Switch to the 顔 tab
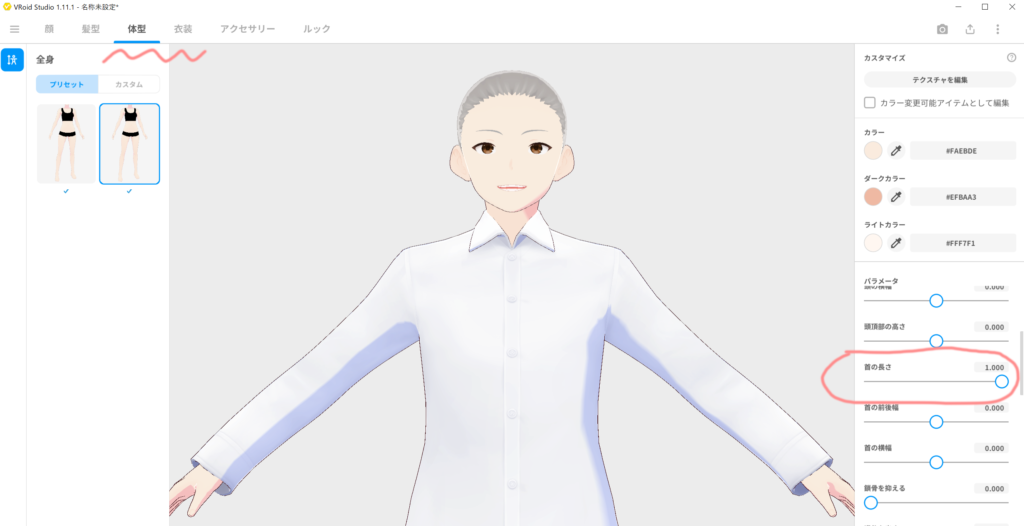1024x526 pixels. point(49,29)
